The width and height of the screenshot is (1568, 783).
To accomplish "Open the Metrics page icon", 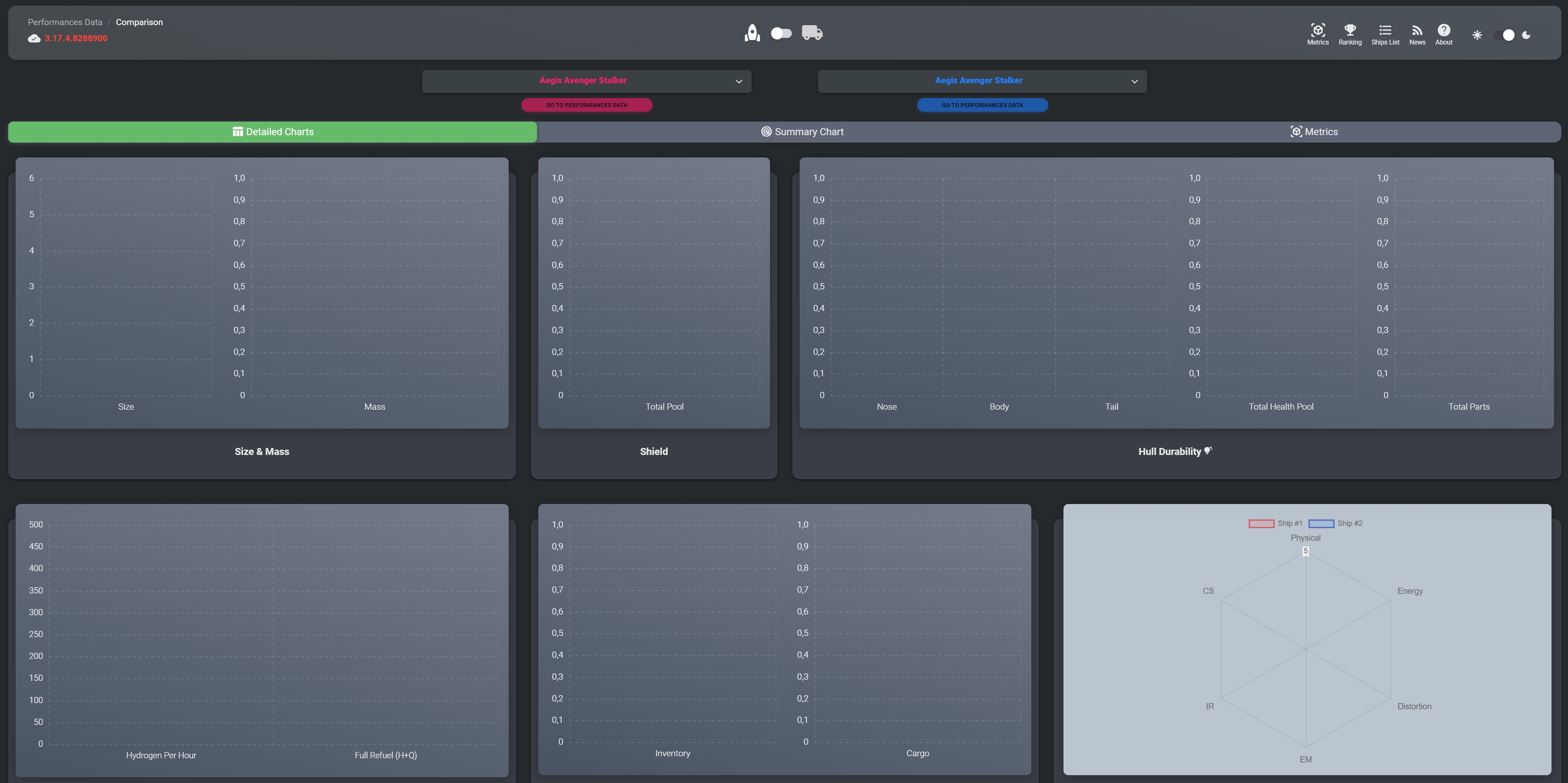I will click(x=1317, y=34).
